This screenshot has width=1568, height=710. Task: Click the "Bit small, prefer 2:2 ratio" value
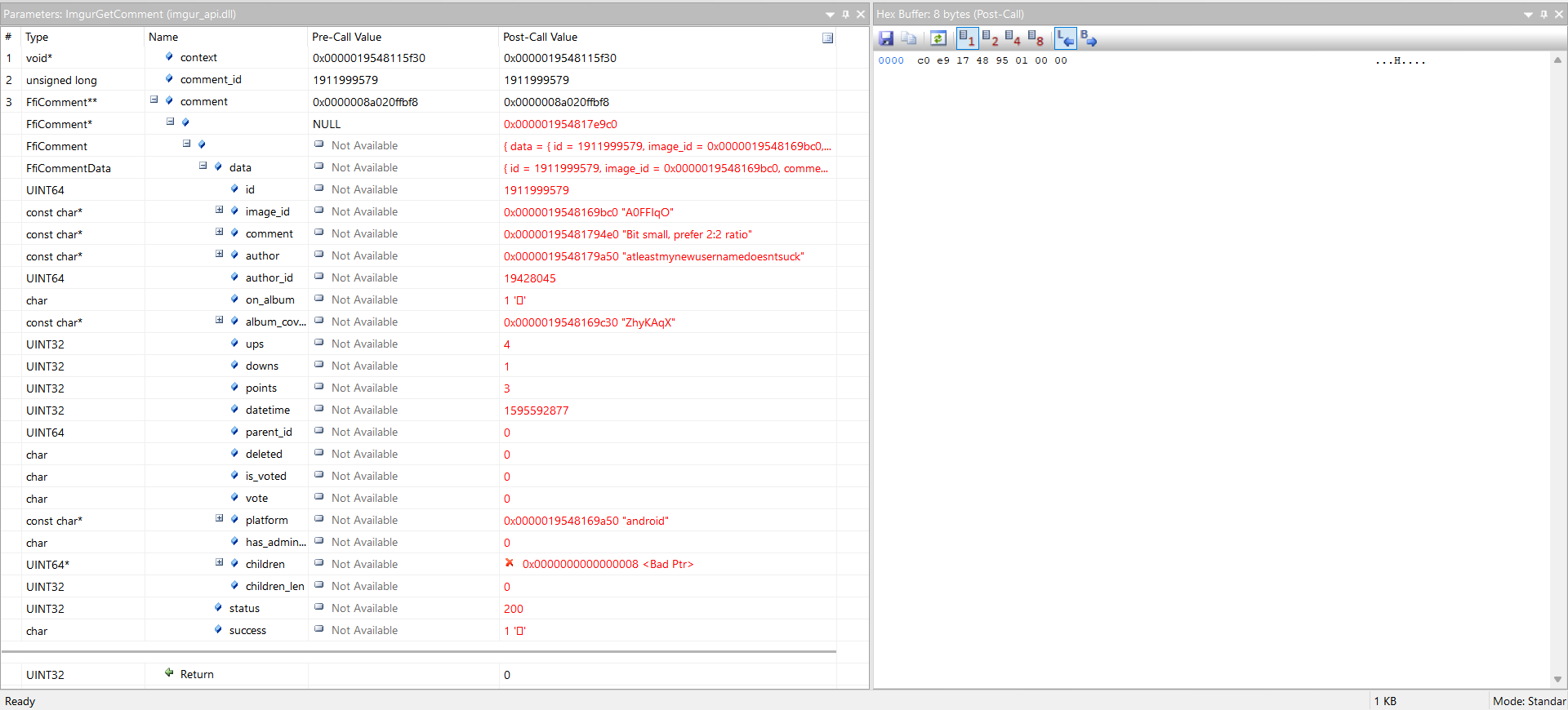(688, 234)
